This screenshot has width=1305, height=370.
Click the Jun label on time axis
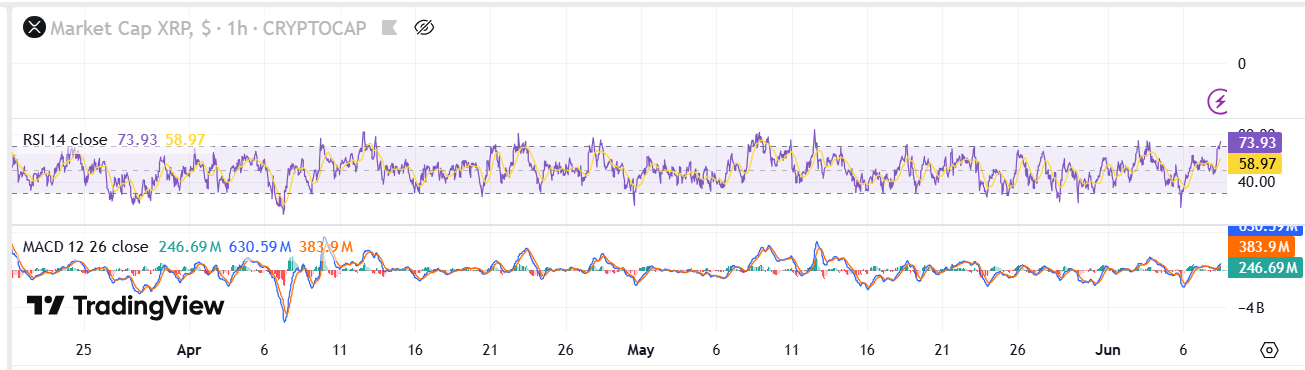click(x=1108, y=351)
